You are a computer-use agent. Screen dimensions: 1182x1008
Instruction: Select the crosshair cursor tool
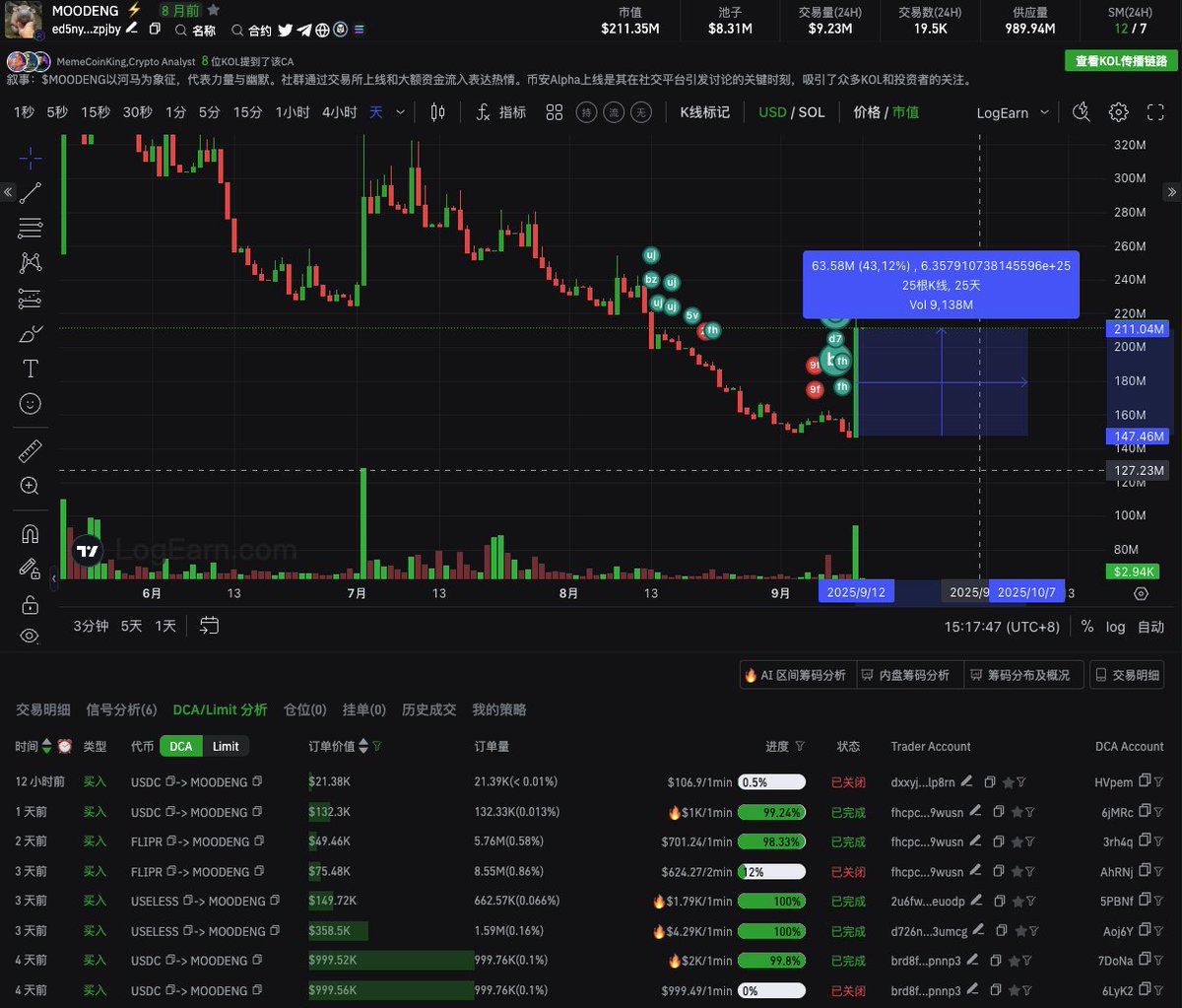tap(31, 158)
